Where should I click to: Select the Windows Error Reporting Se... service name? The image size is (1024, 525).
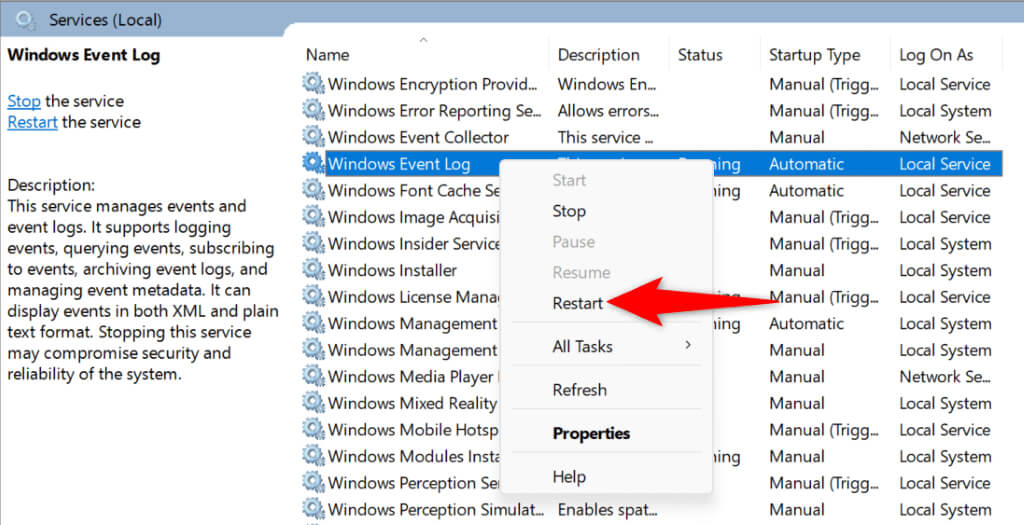pos(434,111)
